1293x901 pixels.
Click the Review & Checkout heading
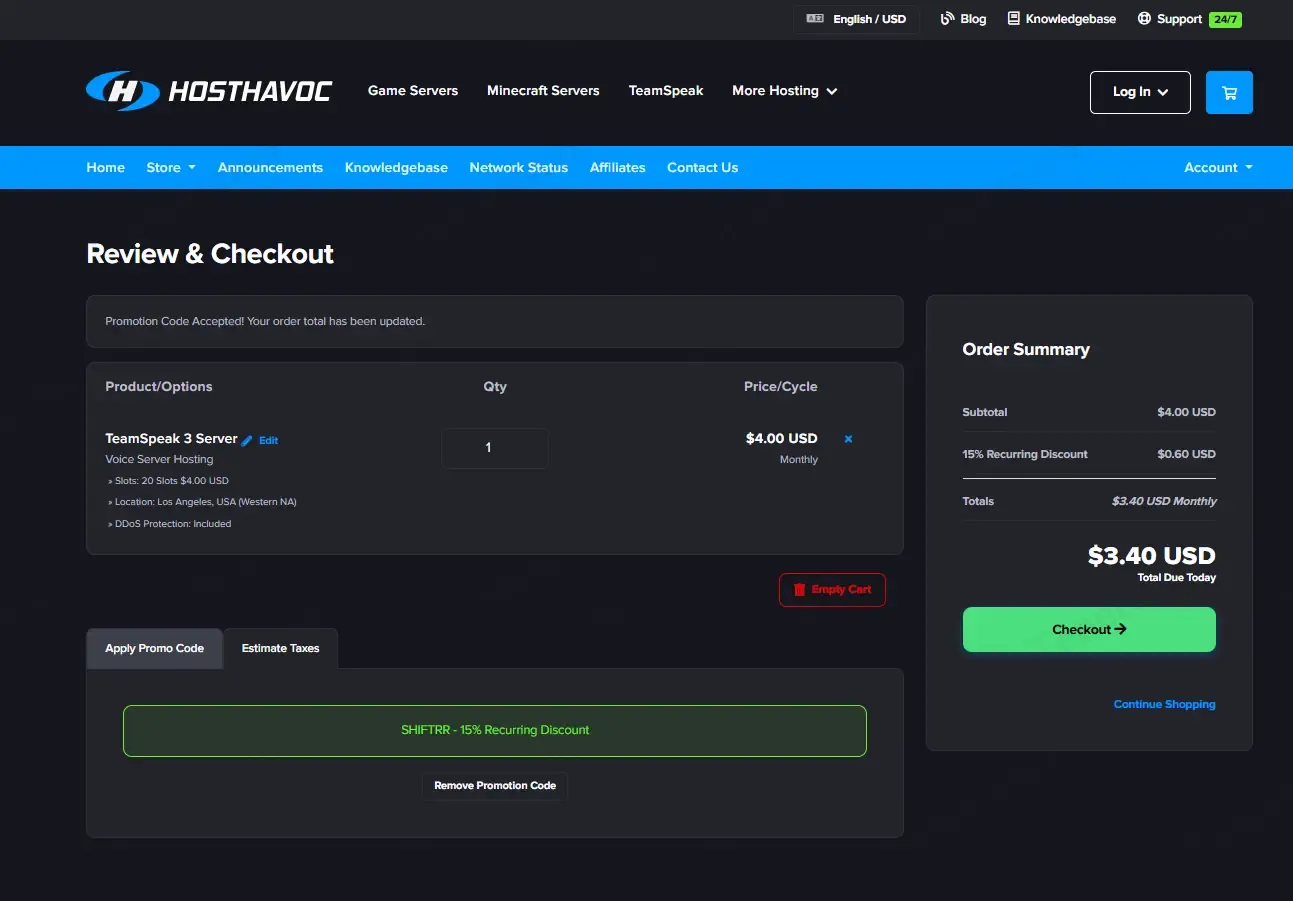(210, 254)
